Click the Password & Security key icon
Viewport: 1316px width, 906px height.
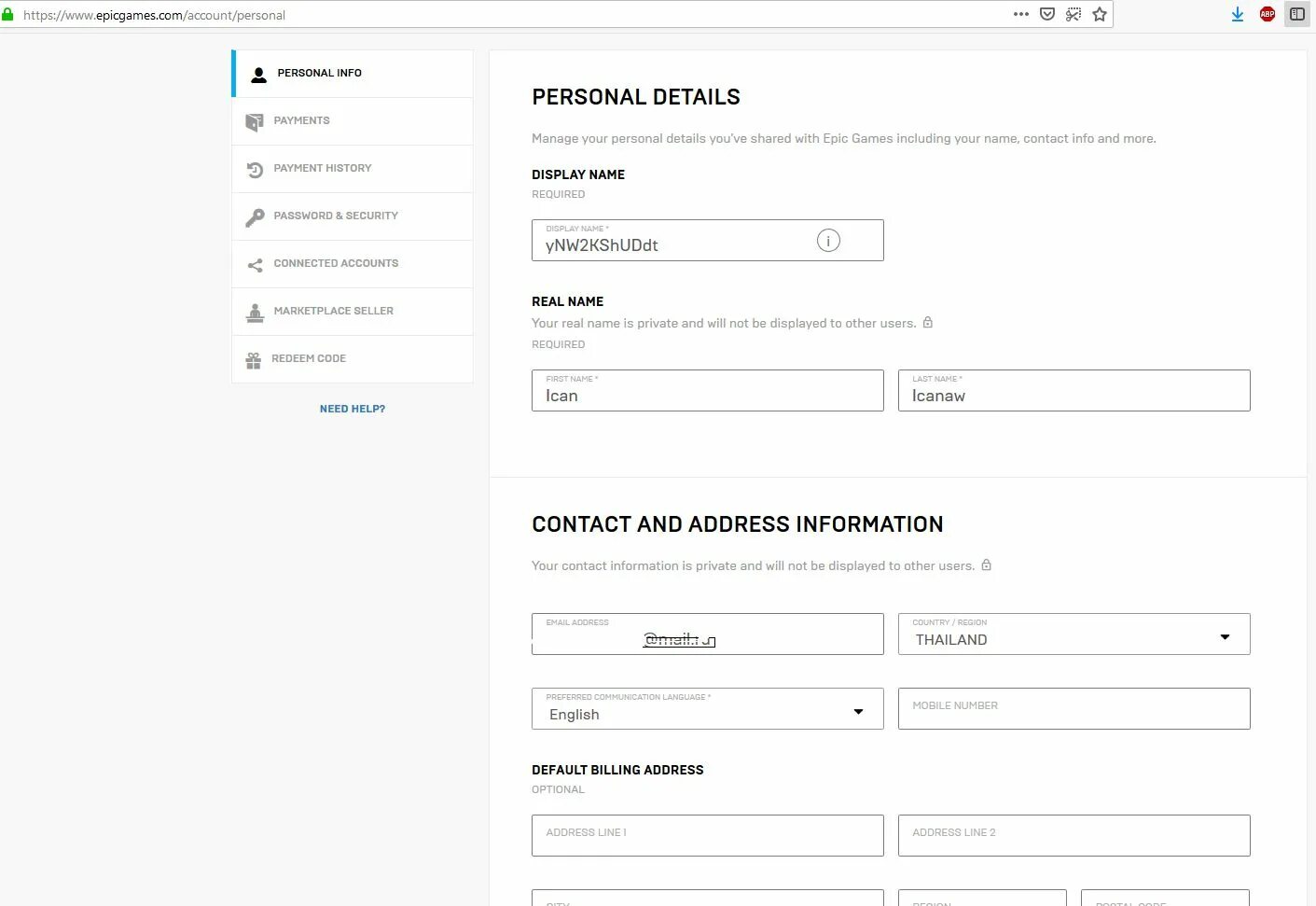pyautogui.click(x=255, y=217)
